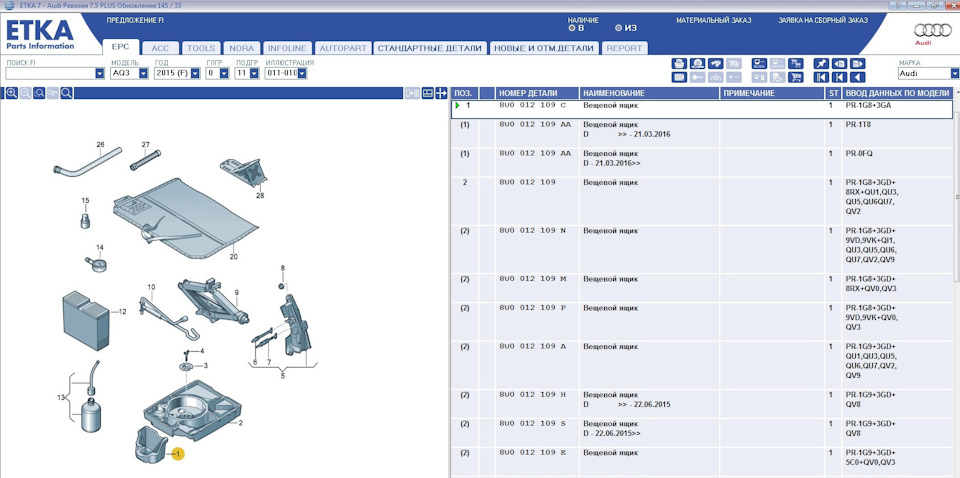Select part row 8U0 012 109 E
This screenshot has height=478, width=960.
coord(702,461)
